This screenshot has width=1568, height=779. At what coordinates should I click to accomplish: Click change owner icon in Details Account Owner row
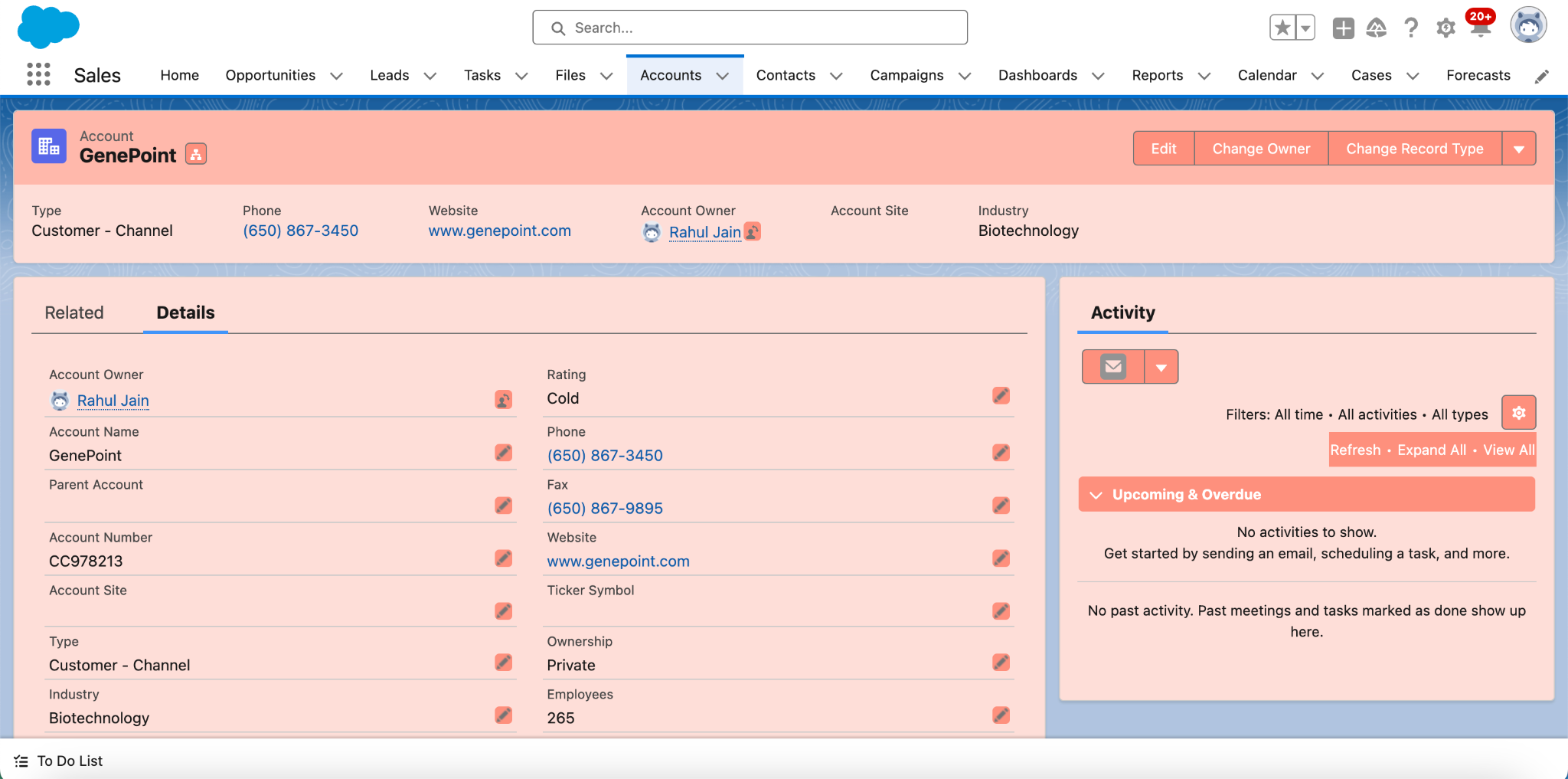click(503, 399)
